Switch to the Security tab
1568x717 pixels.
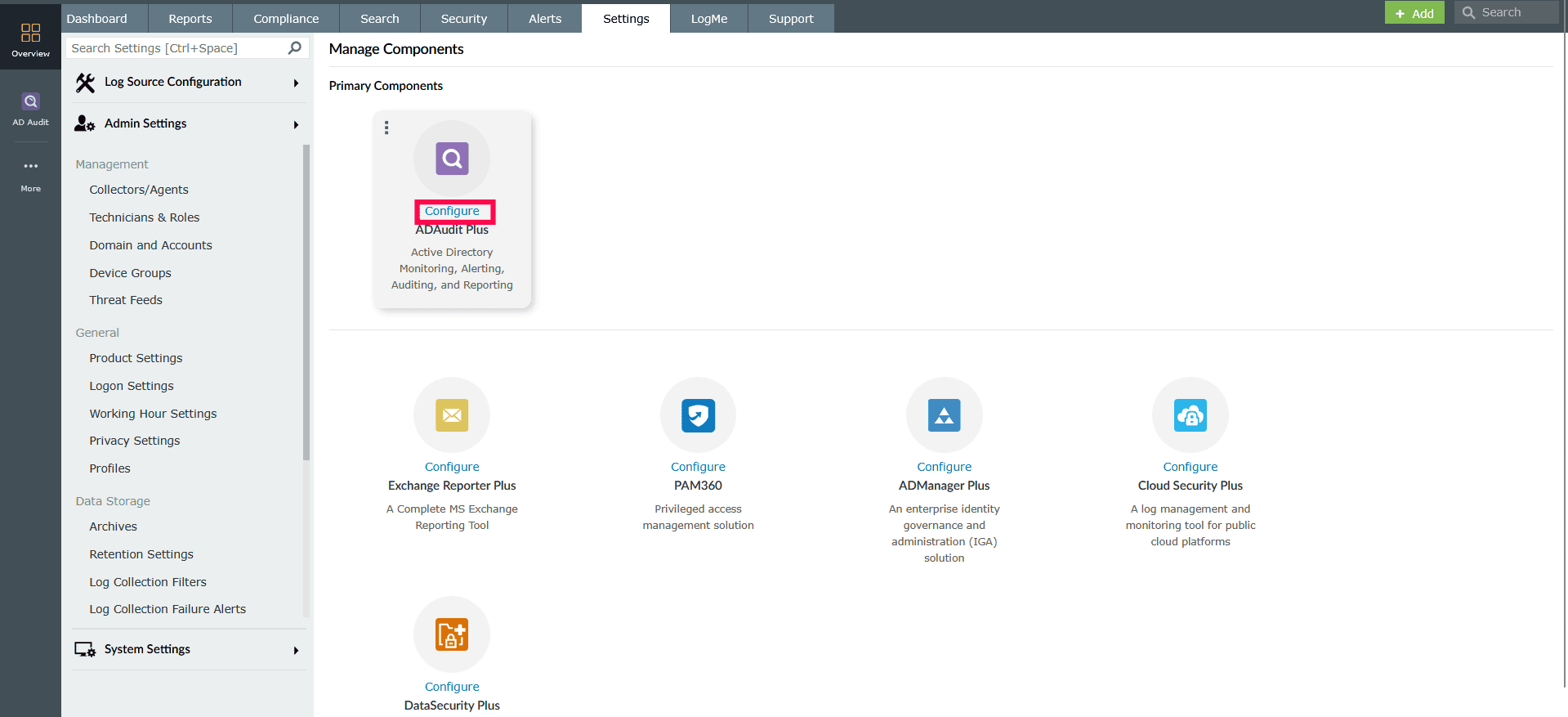pos(464,19)
